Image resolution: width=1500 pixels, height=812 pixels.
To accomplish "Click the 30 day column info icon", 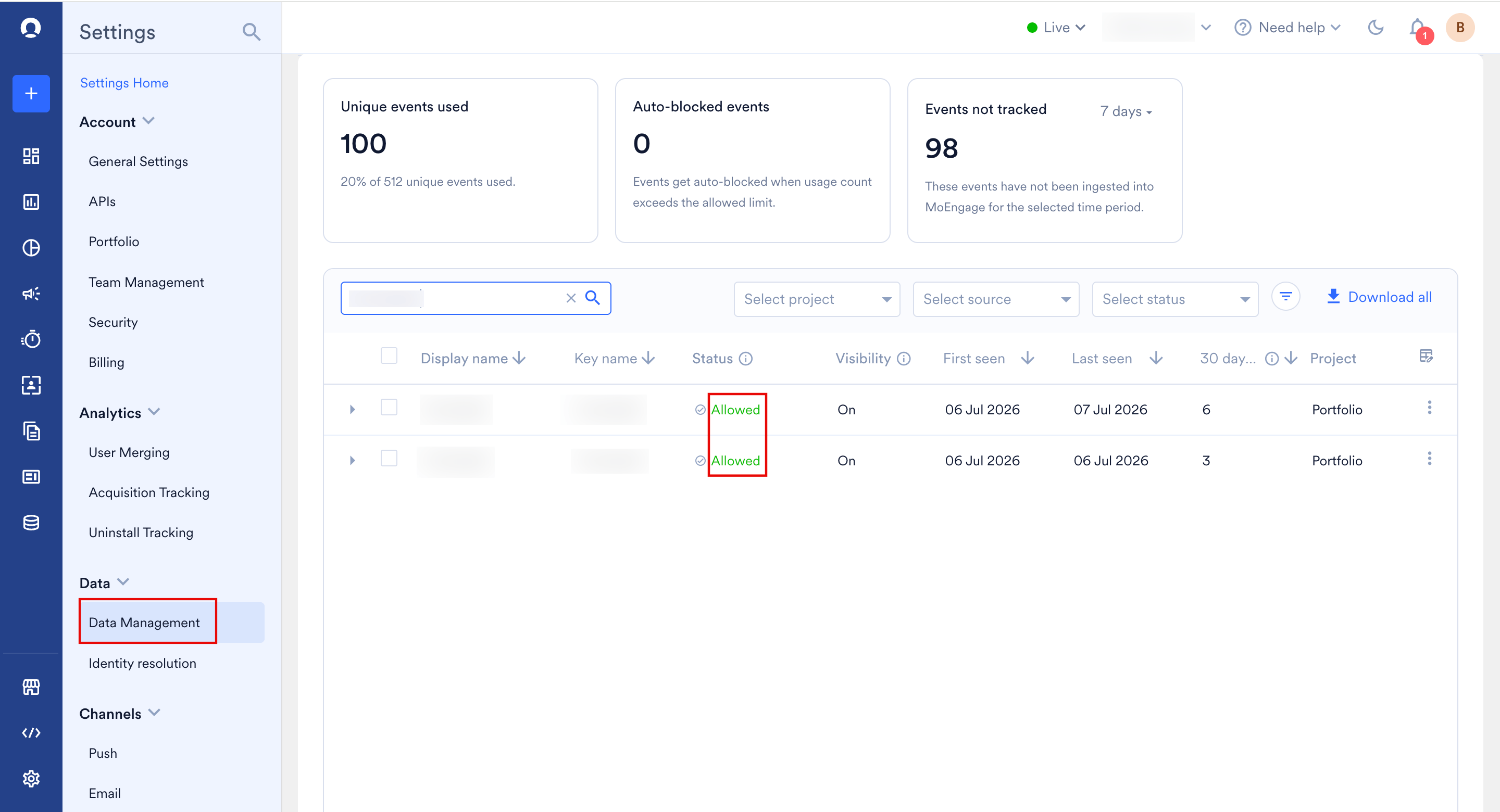I will tap(1272, 359).
